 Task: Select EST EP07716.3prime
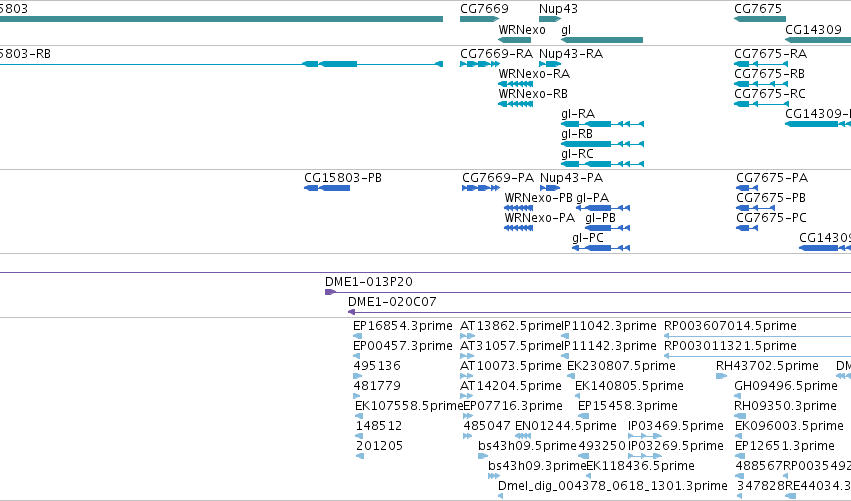(512, 407)
